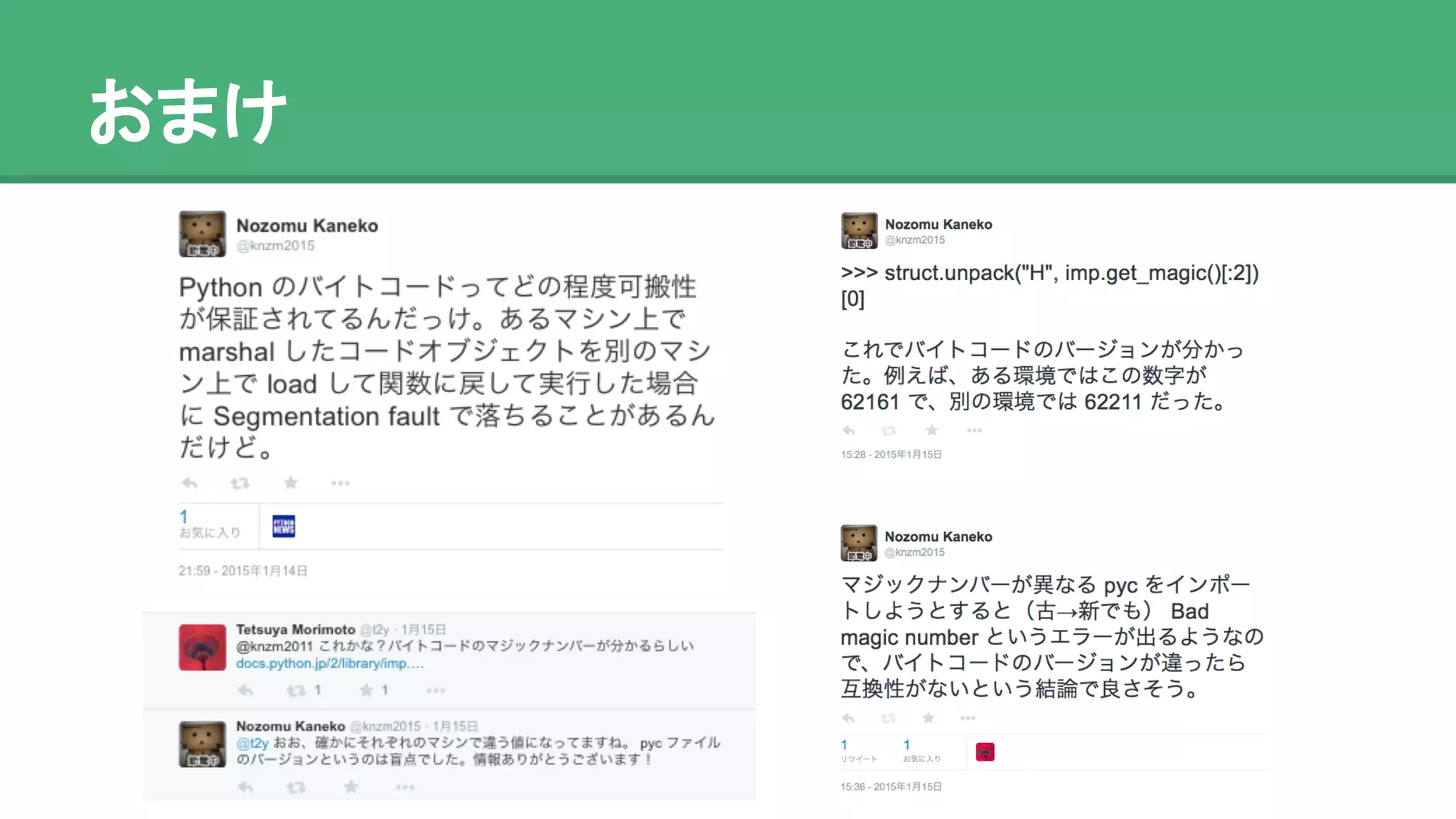Click the 1 お気に入り count on main tweet
Viewport: 1456px width, 819px height.
[210, 524]
